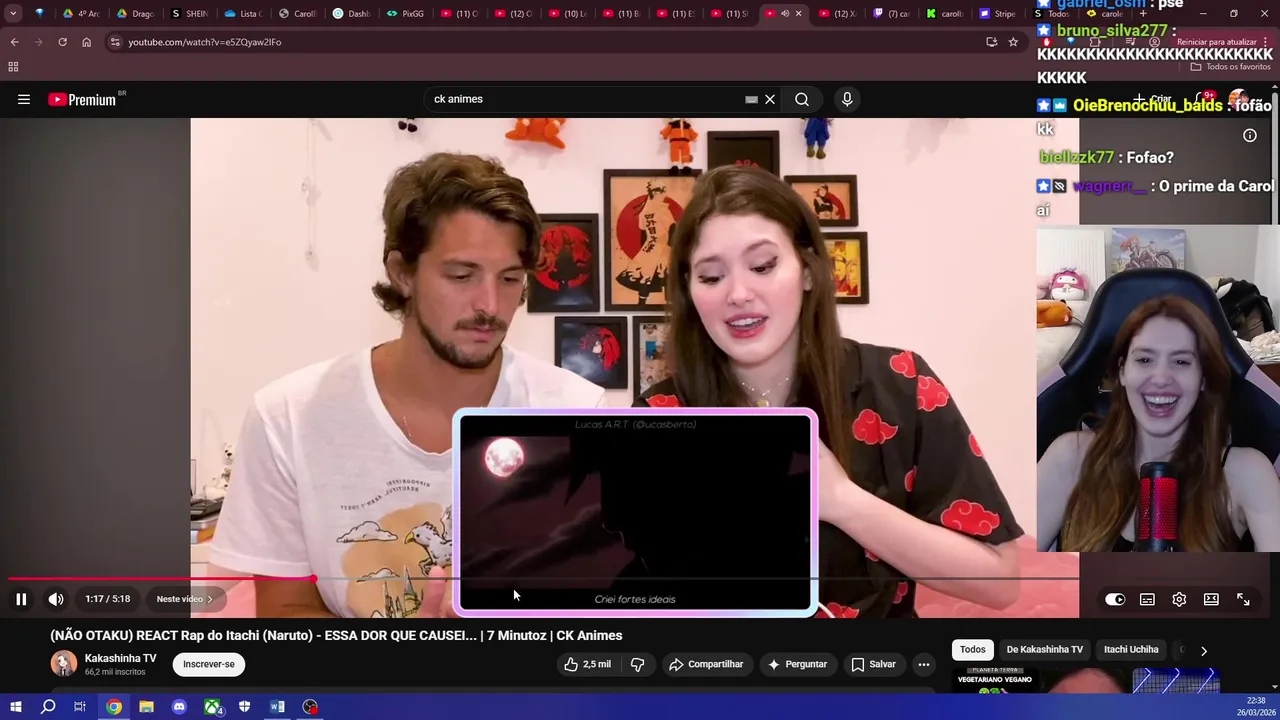Open OBS Studio from the taskbar
The width and height of the screenshot is (1280, 720).
[310, 707]
